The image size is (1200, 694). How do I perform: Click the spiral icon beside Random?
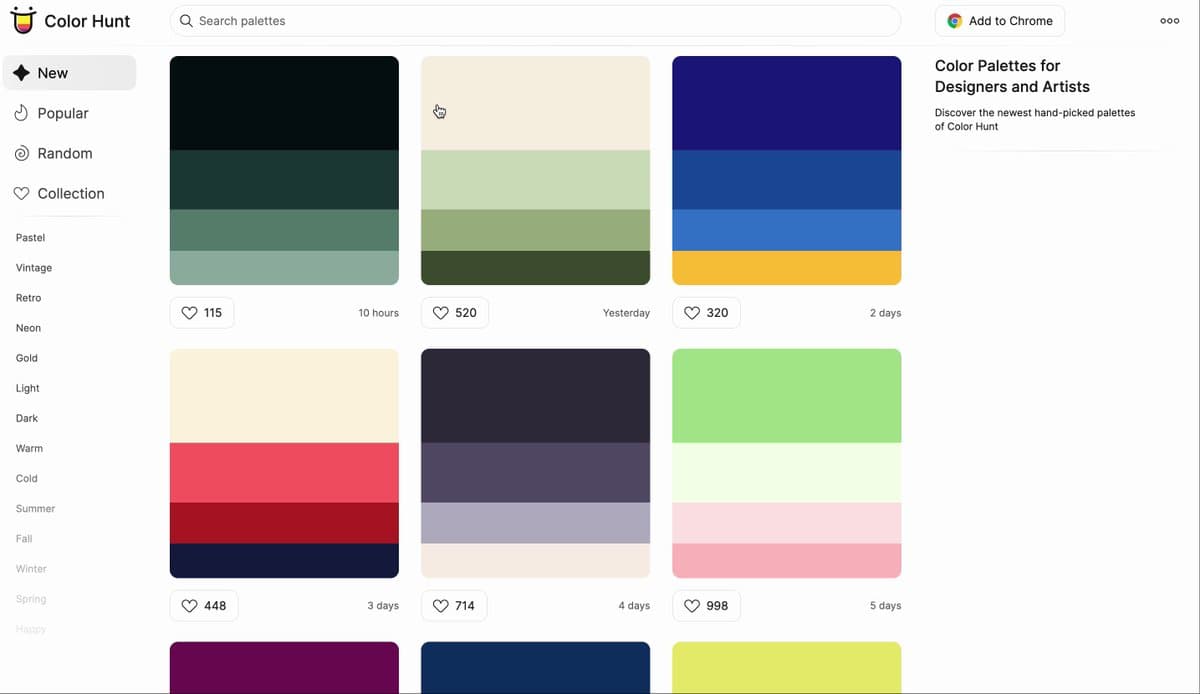pyautogui.click(x=21, y=153)
